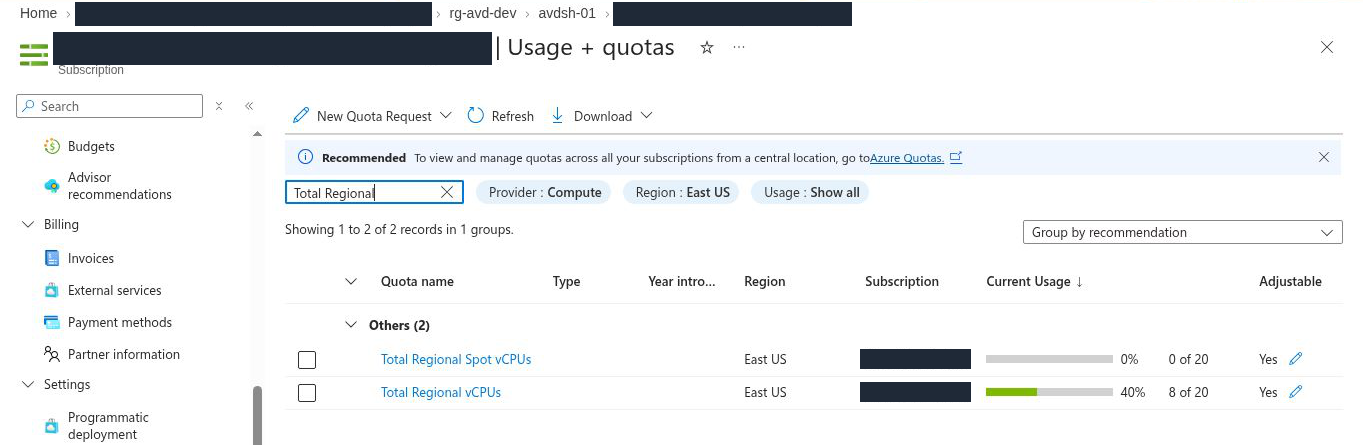Click the Refresh toolbar button
The height and width of the screenshot is (445, 1363).
tap(501, 116)
